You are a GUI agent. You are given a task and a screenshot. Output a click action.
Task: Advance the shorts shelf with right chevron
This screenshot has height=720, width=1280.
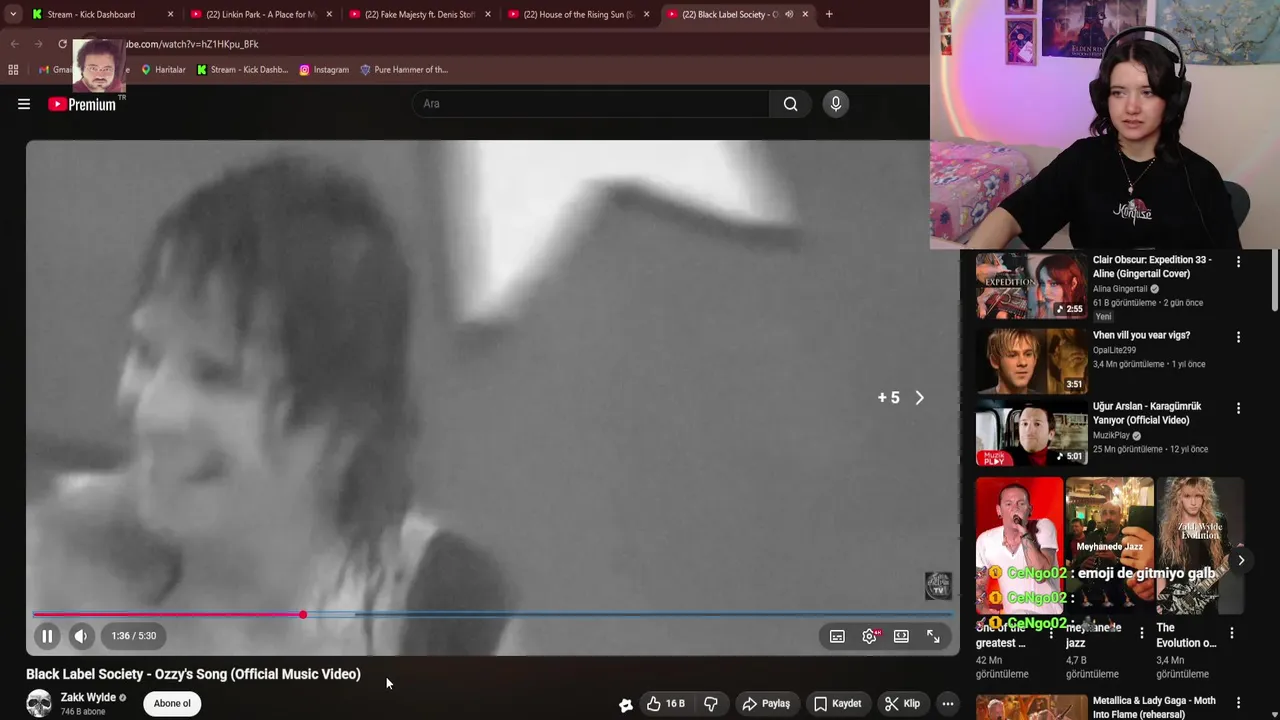point(1241,560)
